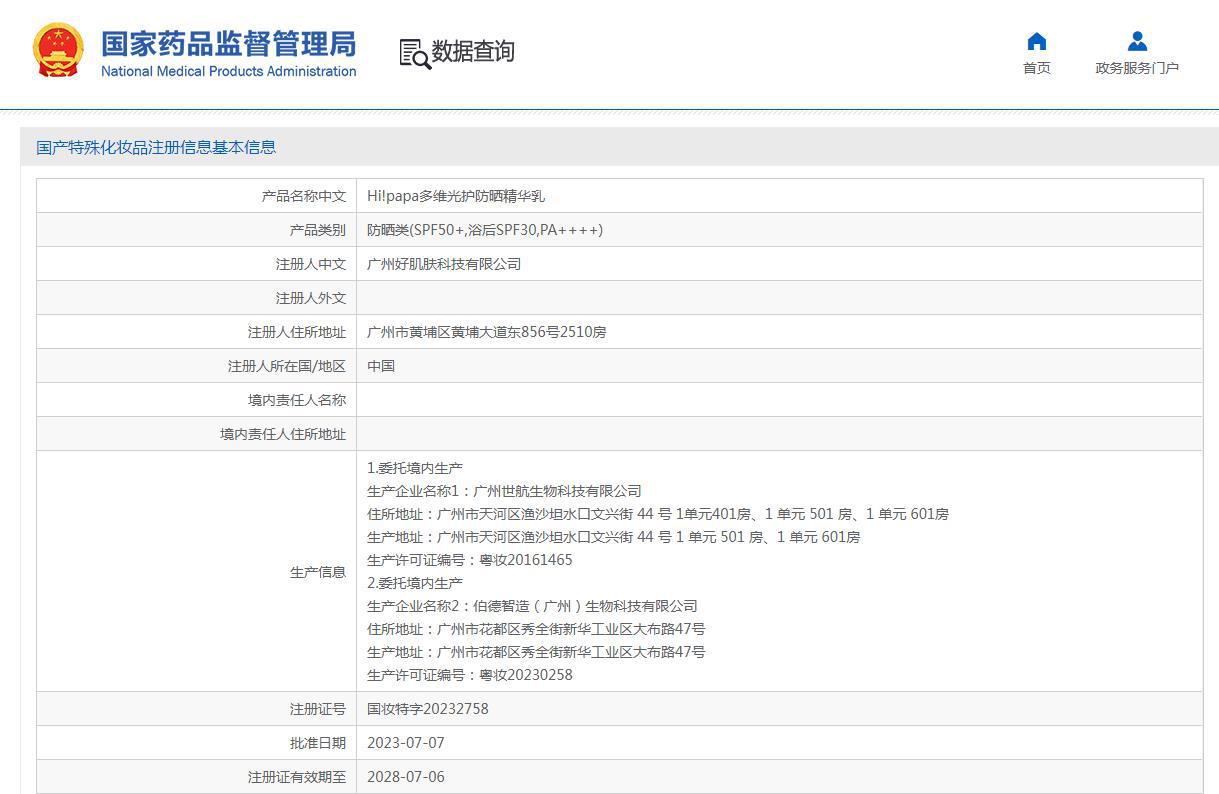Click the line 2.委托境内生产
This screenshot has width=1219, height=794.
pyautogui.click(x=415, y=583)
